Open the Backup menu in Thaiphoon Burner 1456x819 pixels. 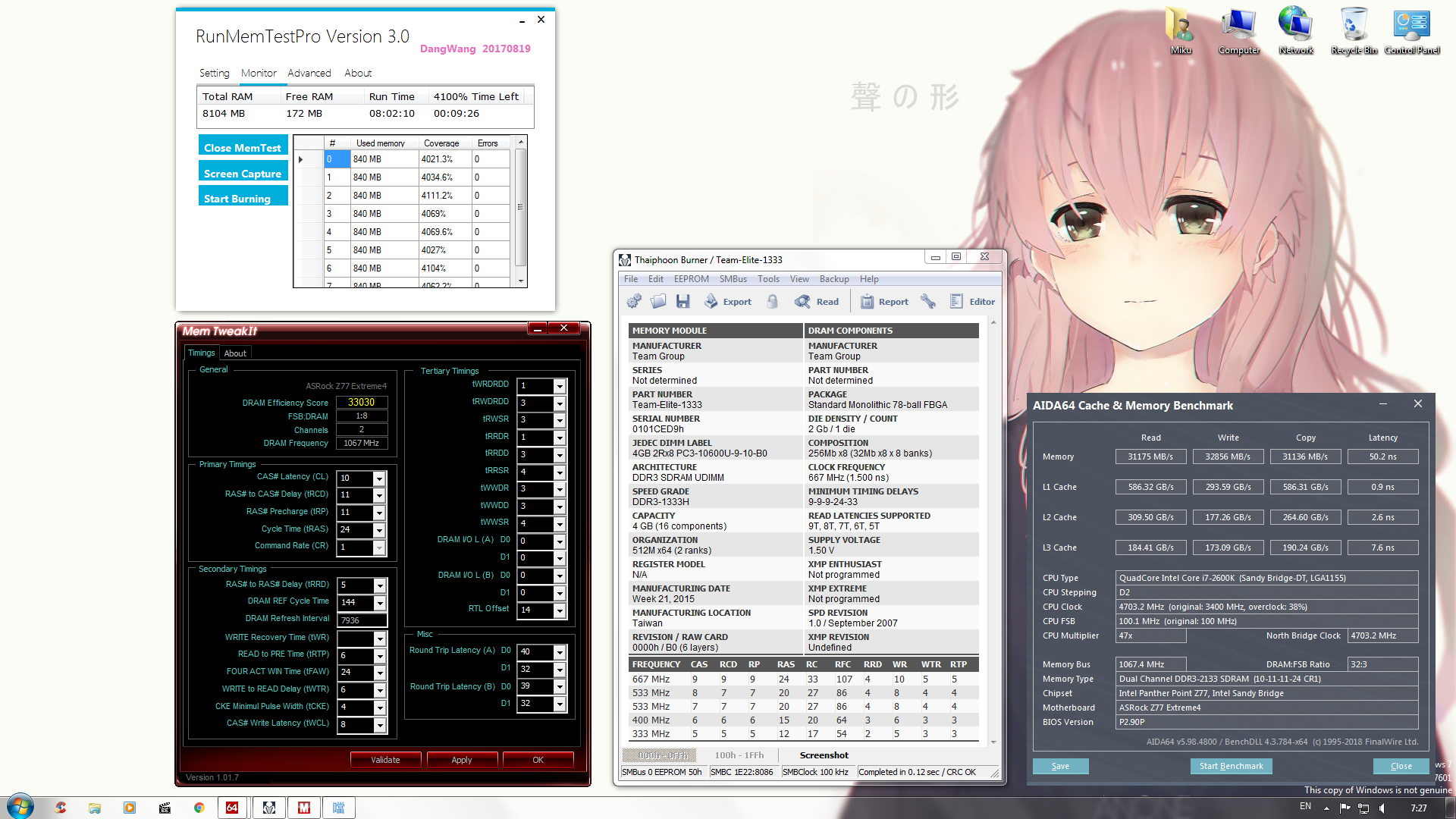click(834, 279)
